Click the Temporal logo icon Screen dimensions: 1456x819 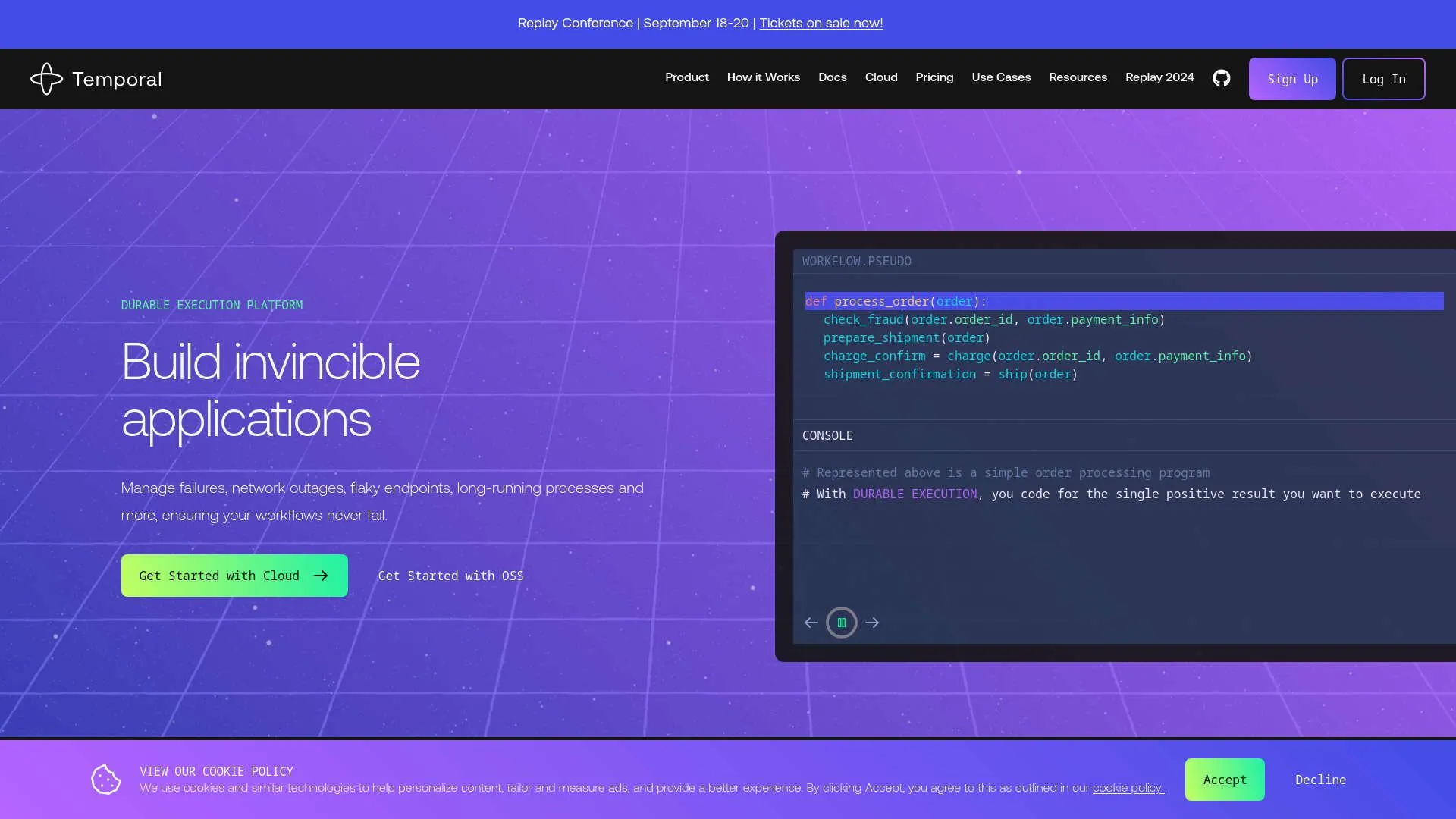[46, 79]
